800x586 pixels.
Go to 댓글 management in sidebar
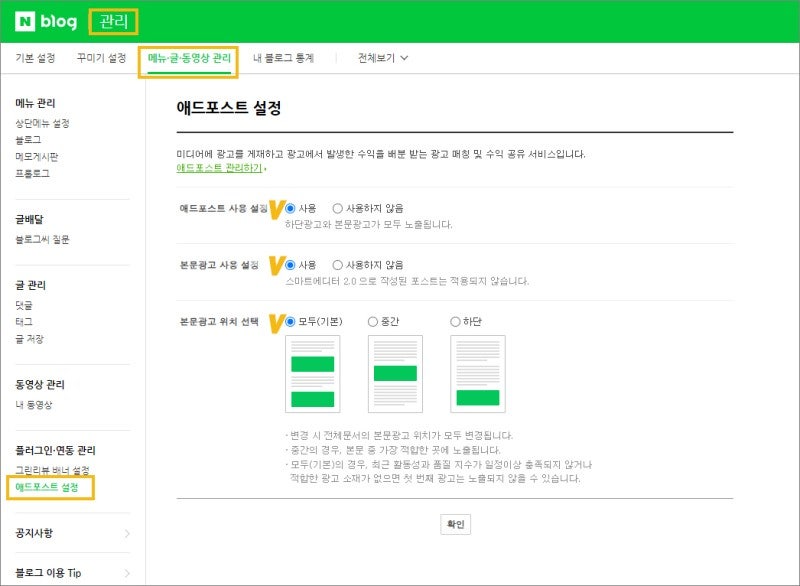pyautogui.click(x=24, y=305)
